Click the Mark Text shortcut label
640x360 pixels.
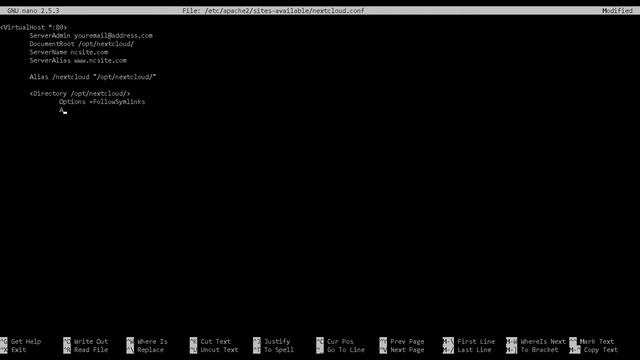(597, 341)
